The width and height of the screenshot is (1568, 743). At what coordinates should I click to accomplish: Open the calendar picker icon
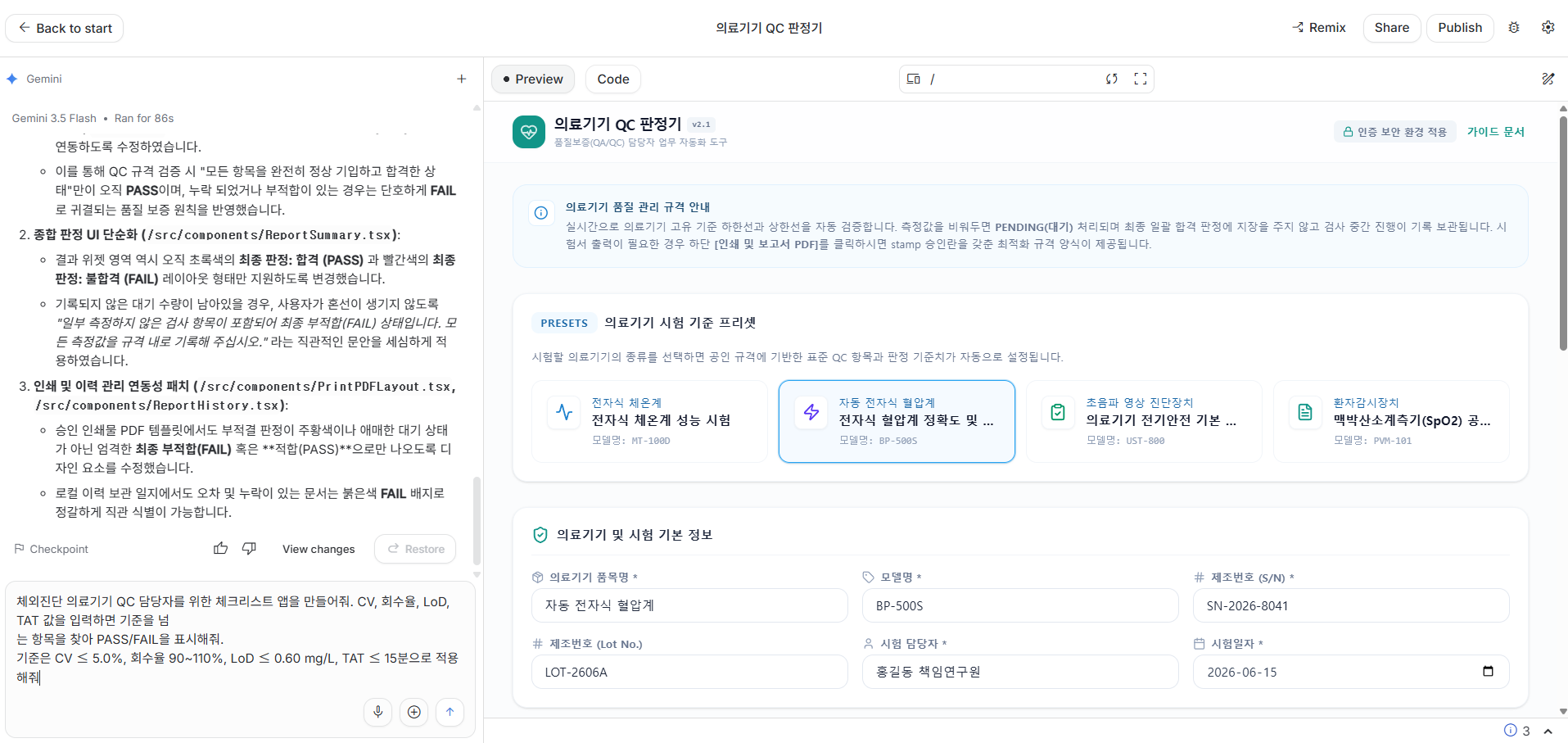[1488, 672]
